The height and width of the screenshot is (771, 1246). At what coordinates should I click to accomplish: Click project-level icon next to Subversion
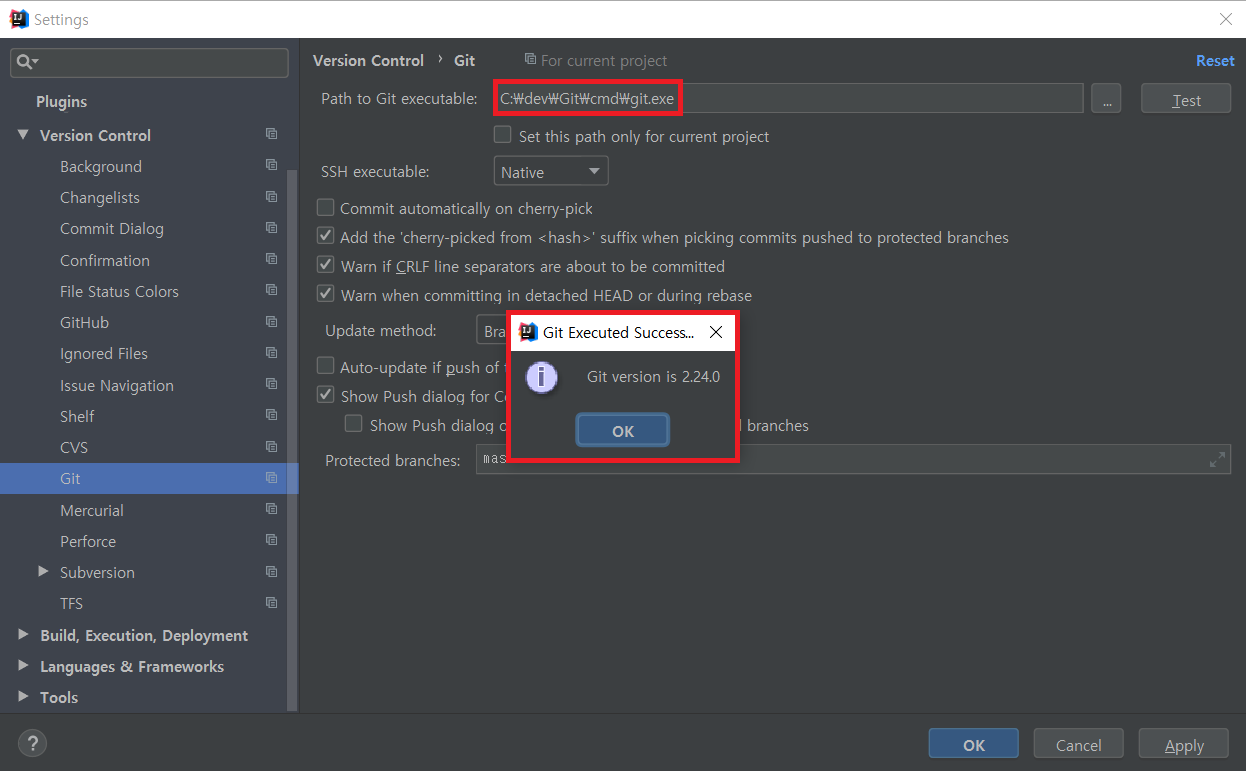[x=271, y=572]
